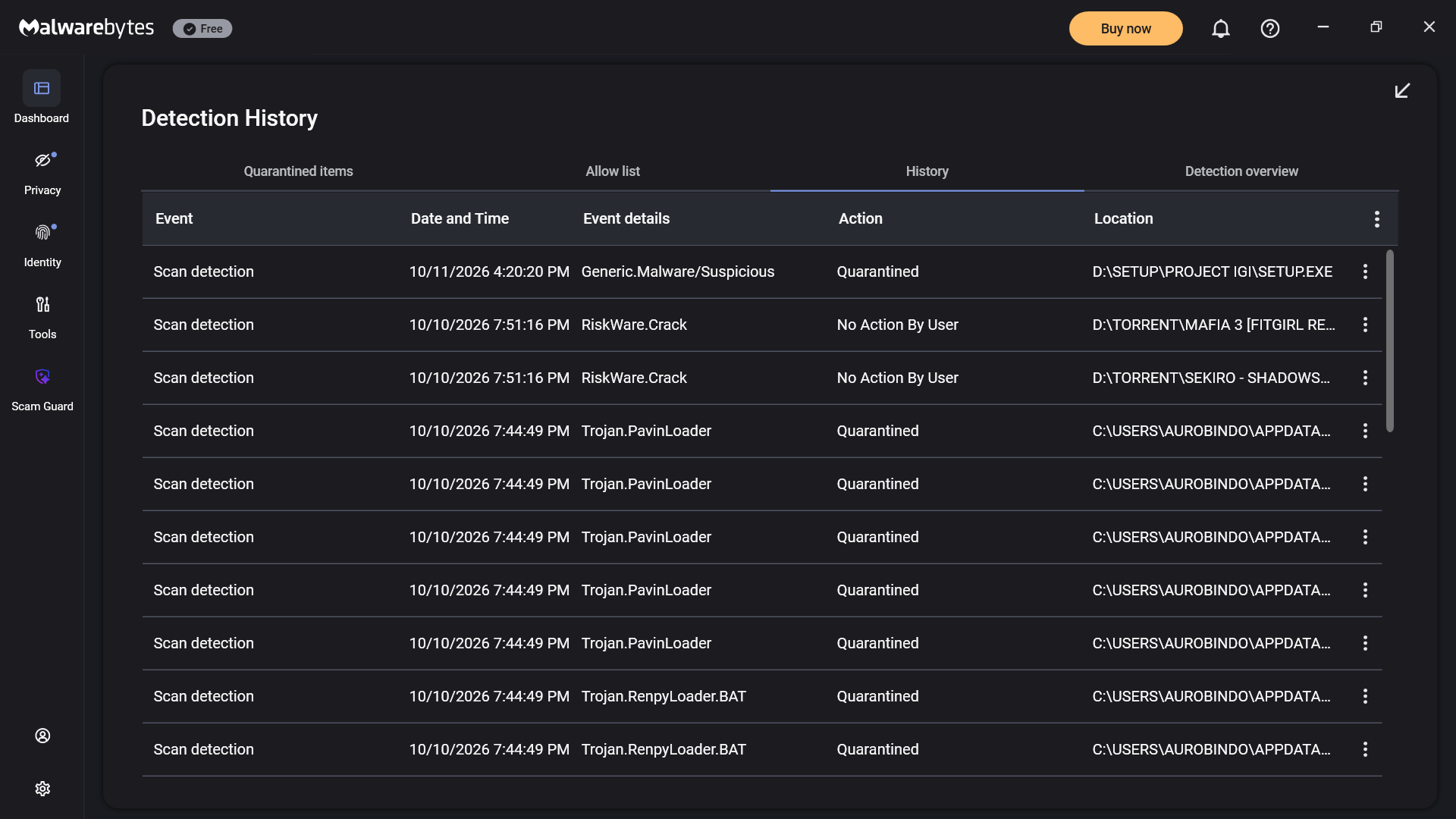Open table header three-dot options menu

pos(1377,219)
